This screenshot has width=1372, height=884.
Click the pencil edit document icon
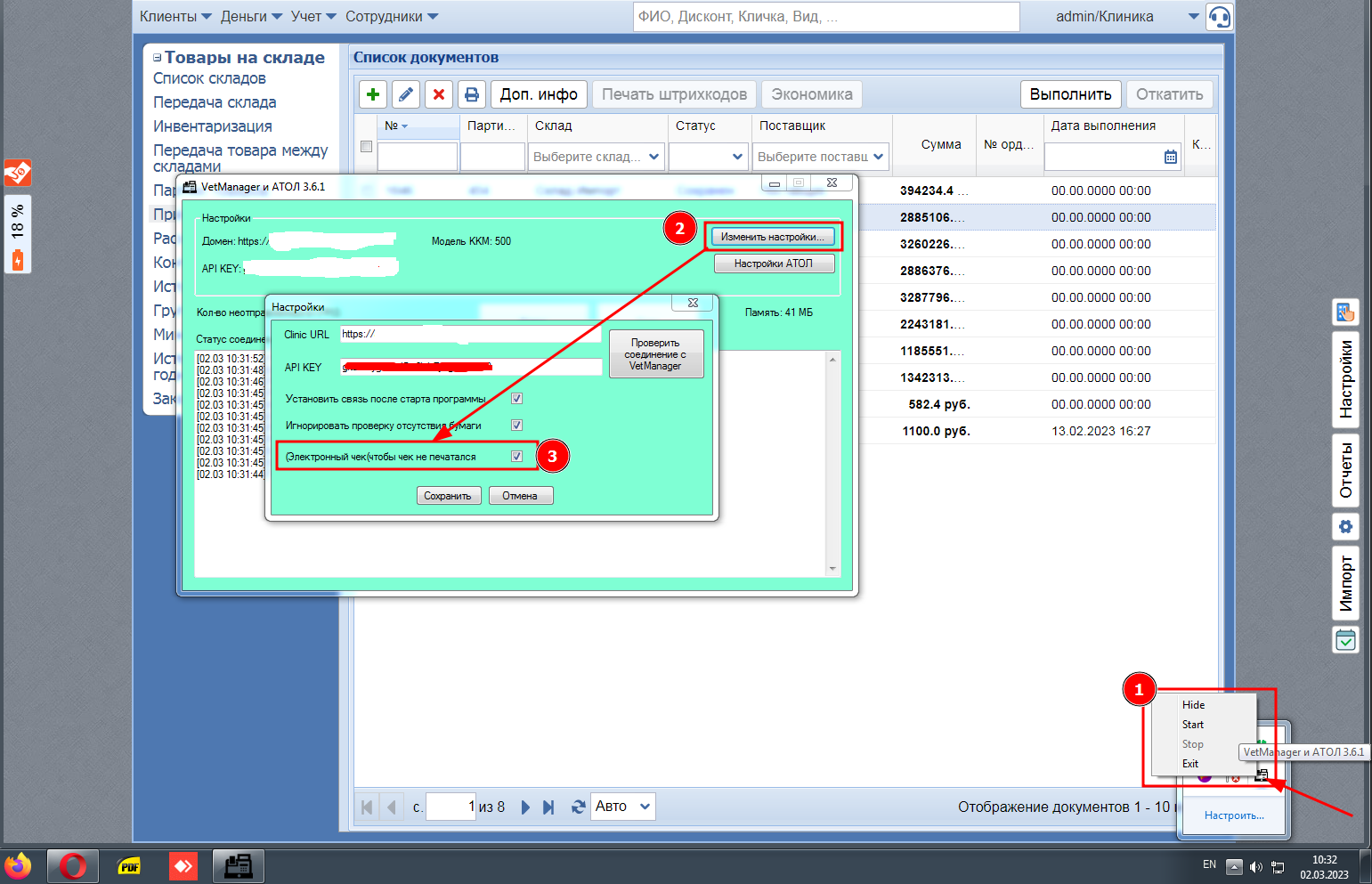tap(406, 94)
